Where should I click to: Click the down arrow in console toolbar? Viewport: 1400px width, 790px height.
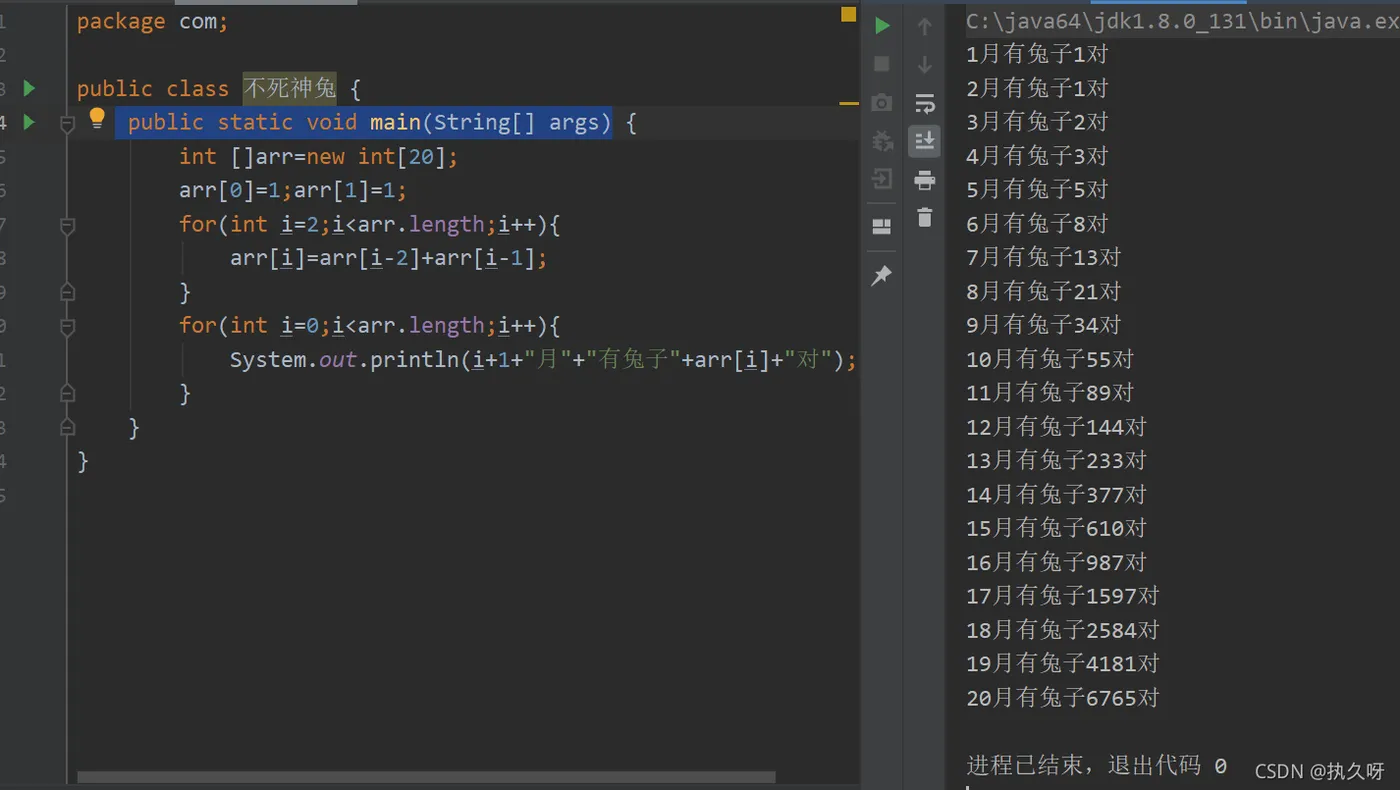point(924,65)
